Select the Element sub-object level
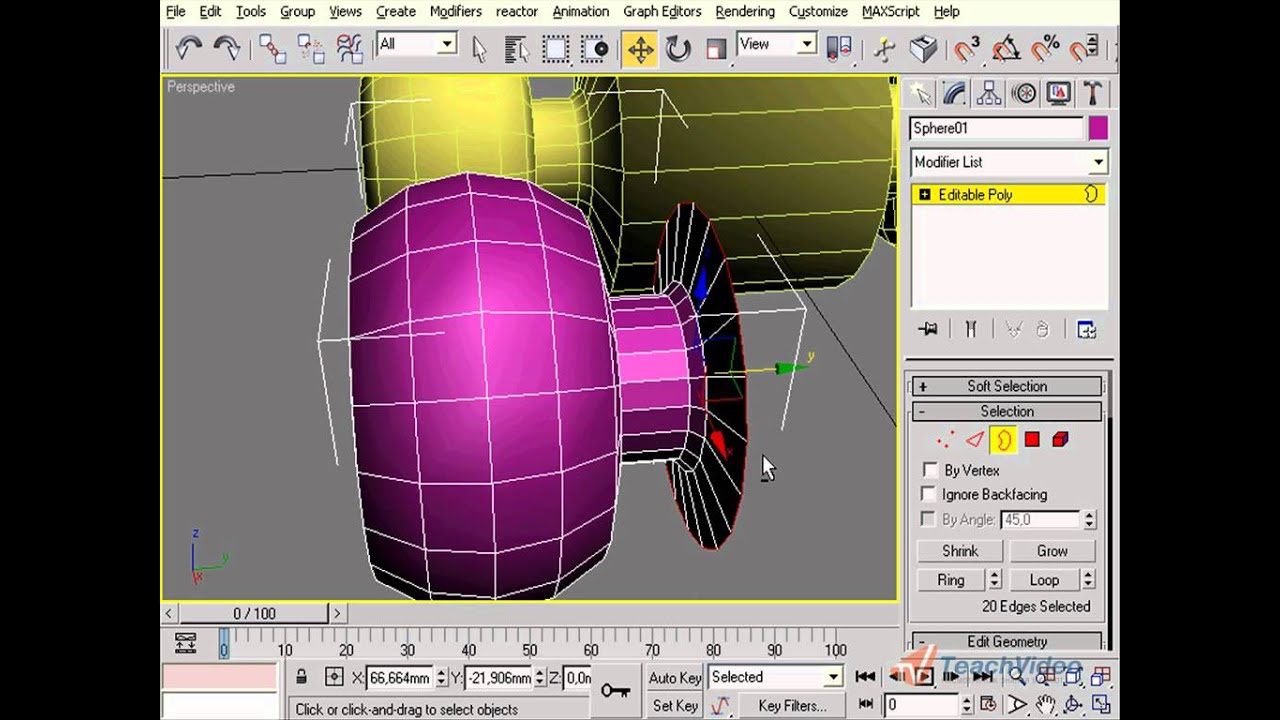This screenshot has width=1280, height=720. point(1060,440)
